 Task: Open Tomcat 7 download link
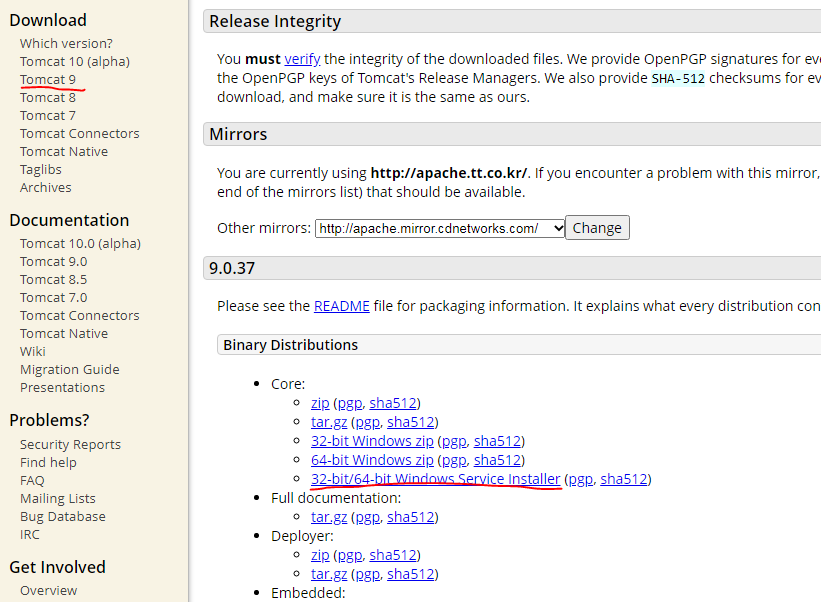click(x=48, y=115)
